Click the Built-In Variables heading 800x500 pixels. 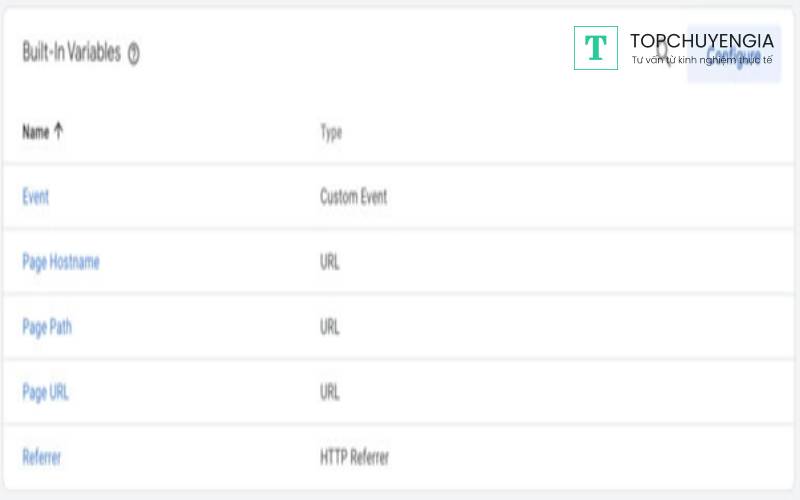(x=71, y=53)
